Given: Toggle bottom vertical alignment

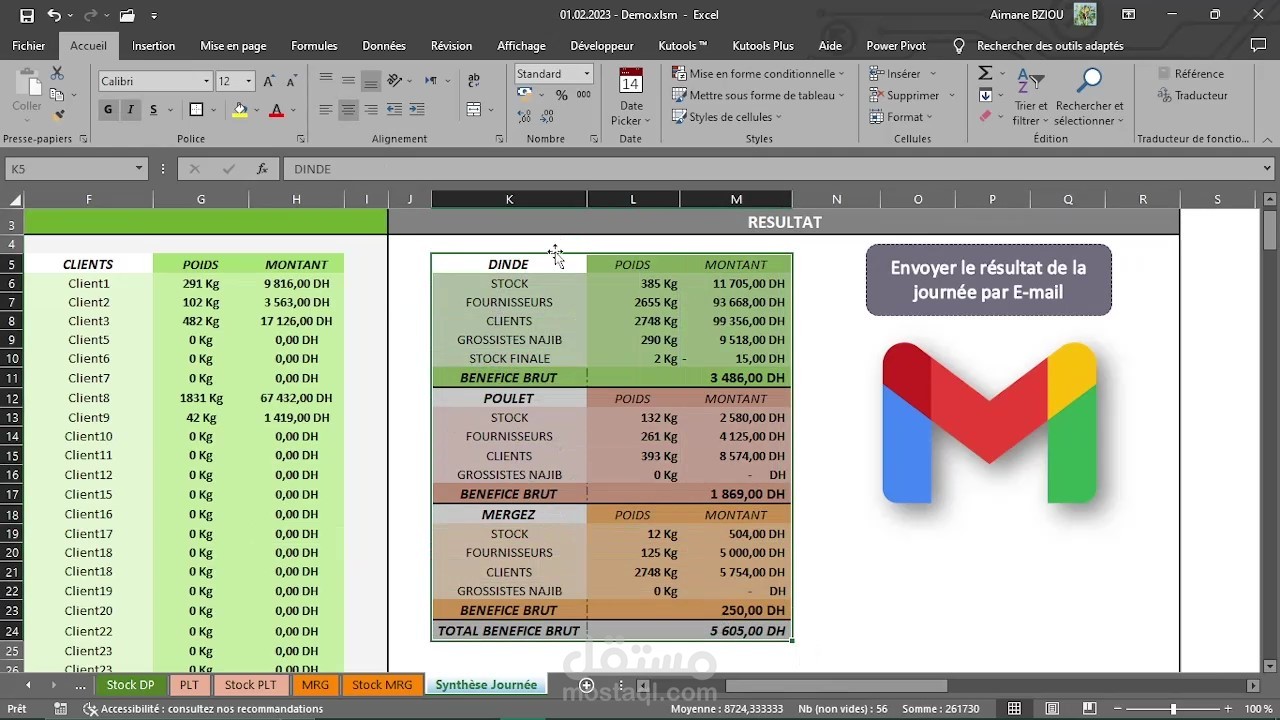Looking at the screenshot, I should tap(371, 81).
